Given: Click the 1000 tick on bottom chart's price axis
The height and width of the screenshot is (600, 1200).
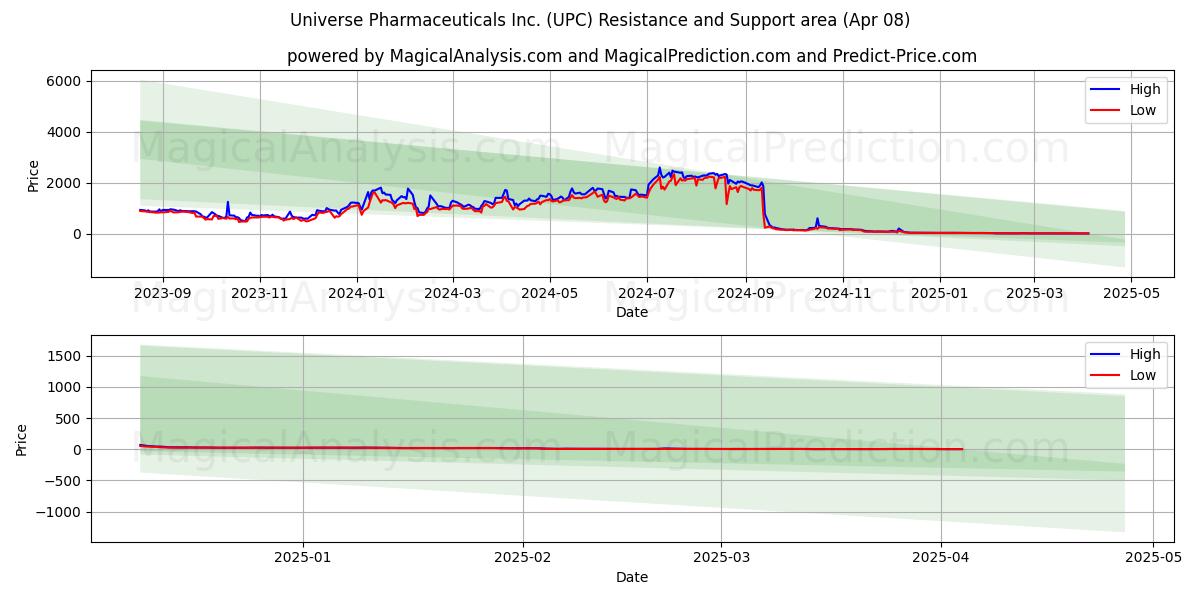Looking at the screenshot, I should click(65, 387).
